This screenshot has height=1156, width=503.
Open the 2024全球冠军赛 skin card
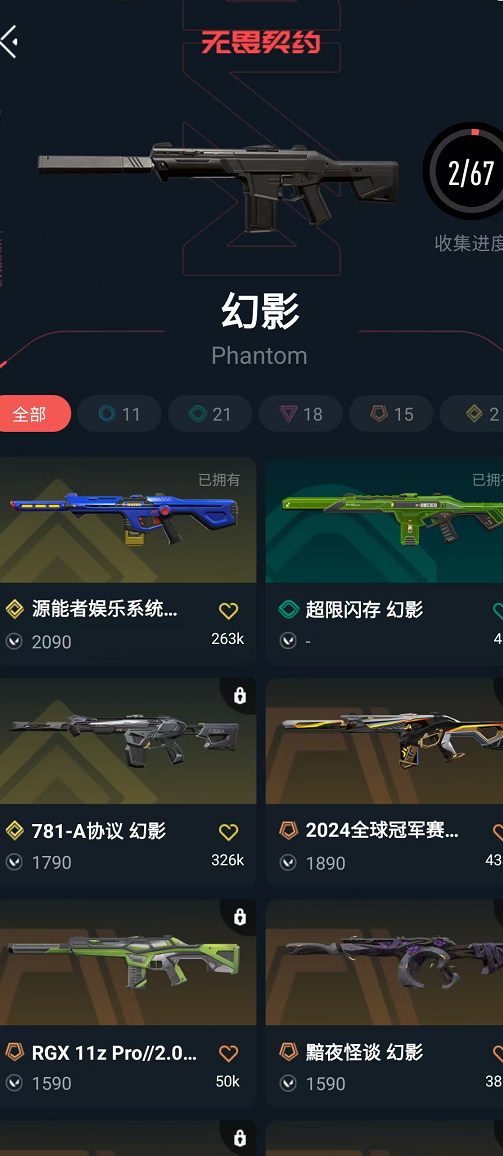point(384,781)
